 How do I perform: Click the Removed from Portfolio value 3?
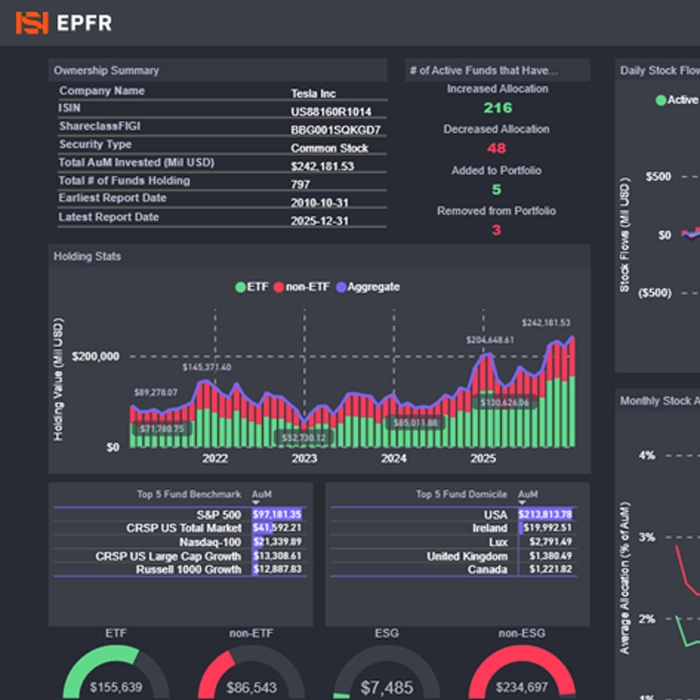pyautogui.click(x=497, y=231)
